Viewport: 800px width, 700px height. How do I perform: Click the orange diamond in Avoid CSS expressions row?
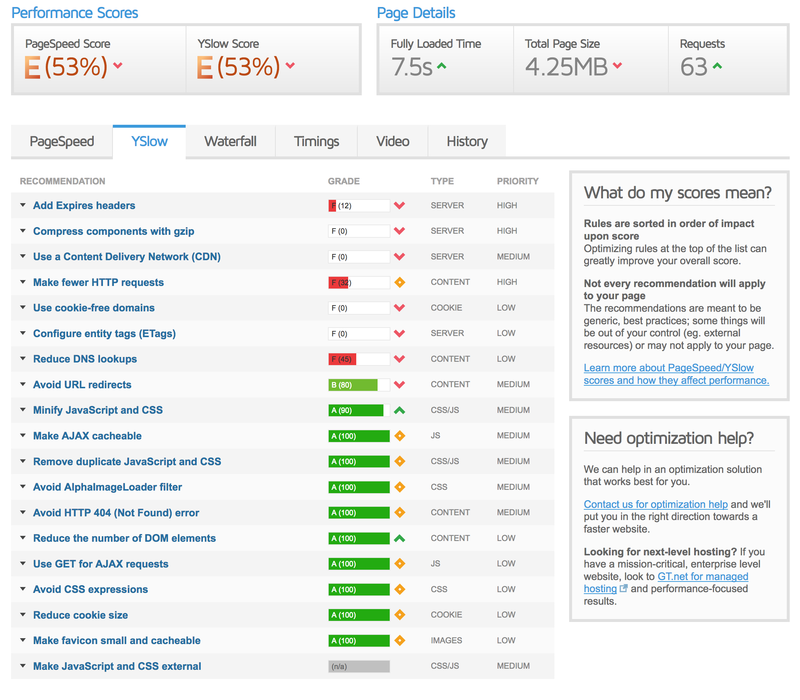point(400,589)
